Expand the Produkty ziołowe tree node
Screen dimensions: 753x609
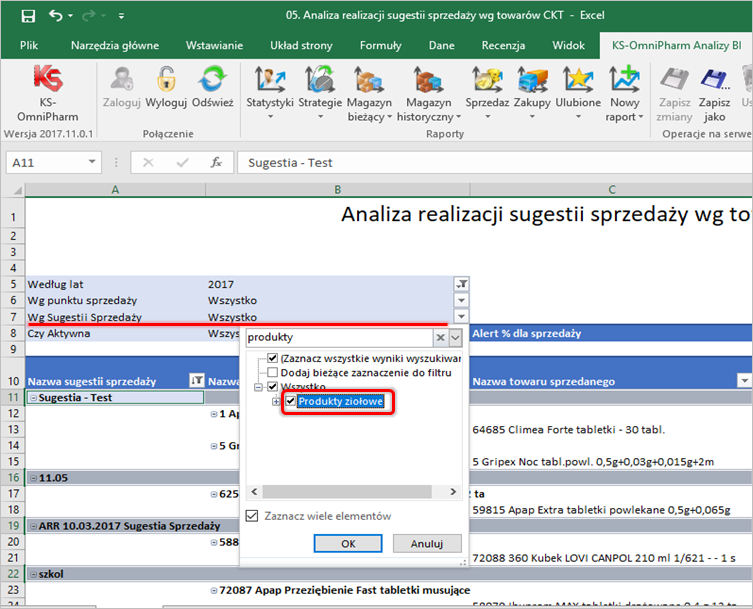pos(276,402)
